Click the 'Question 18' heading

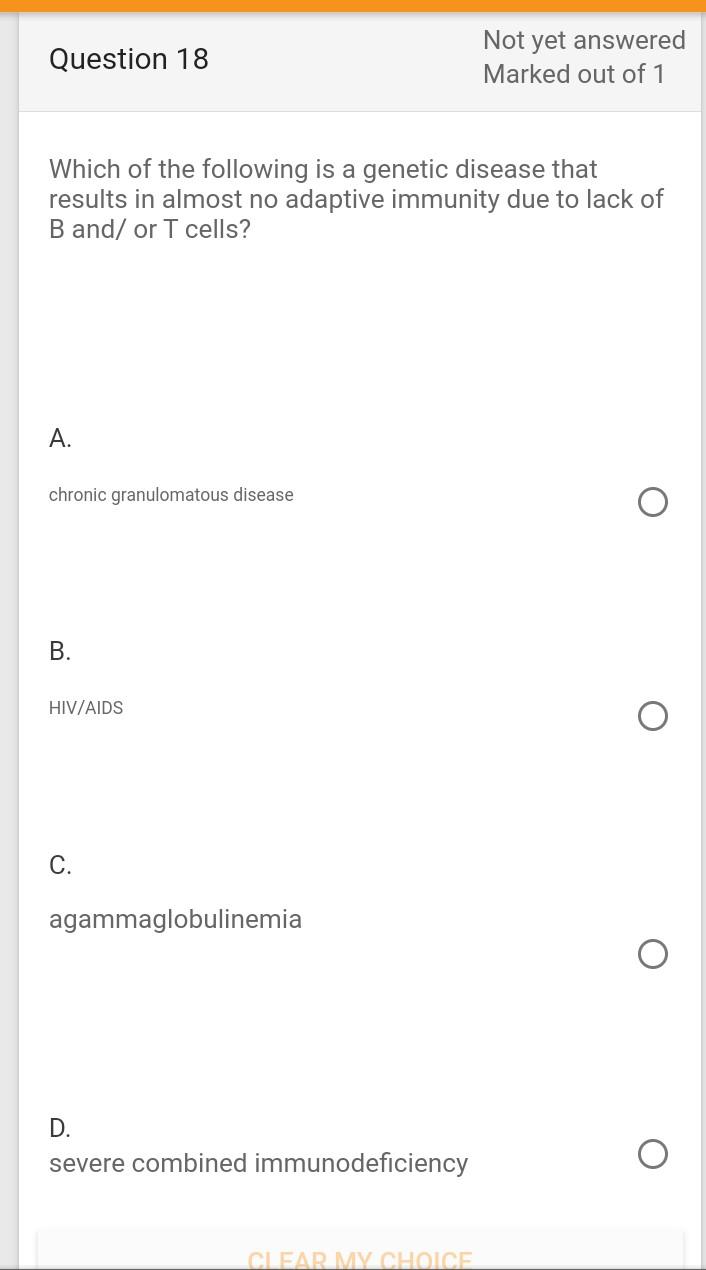click(128, 59)
